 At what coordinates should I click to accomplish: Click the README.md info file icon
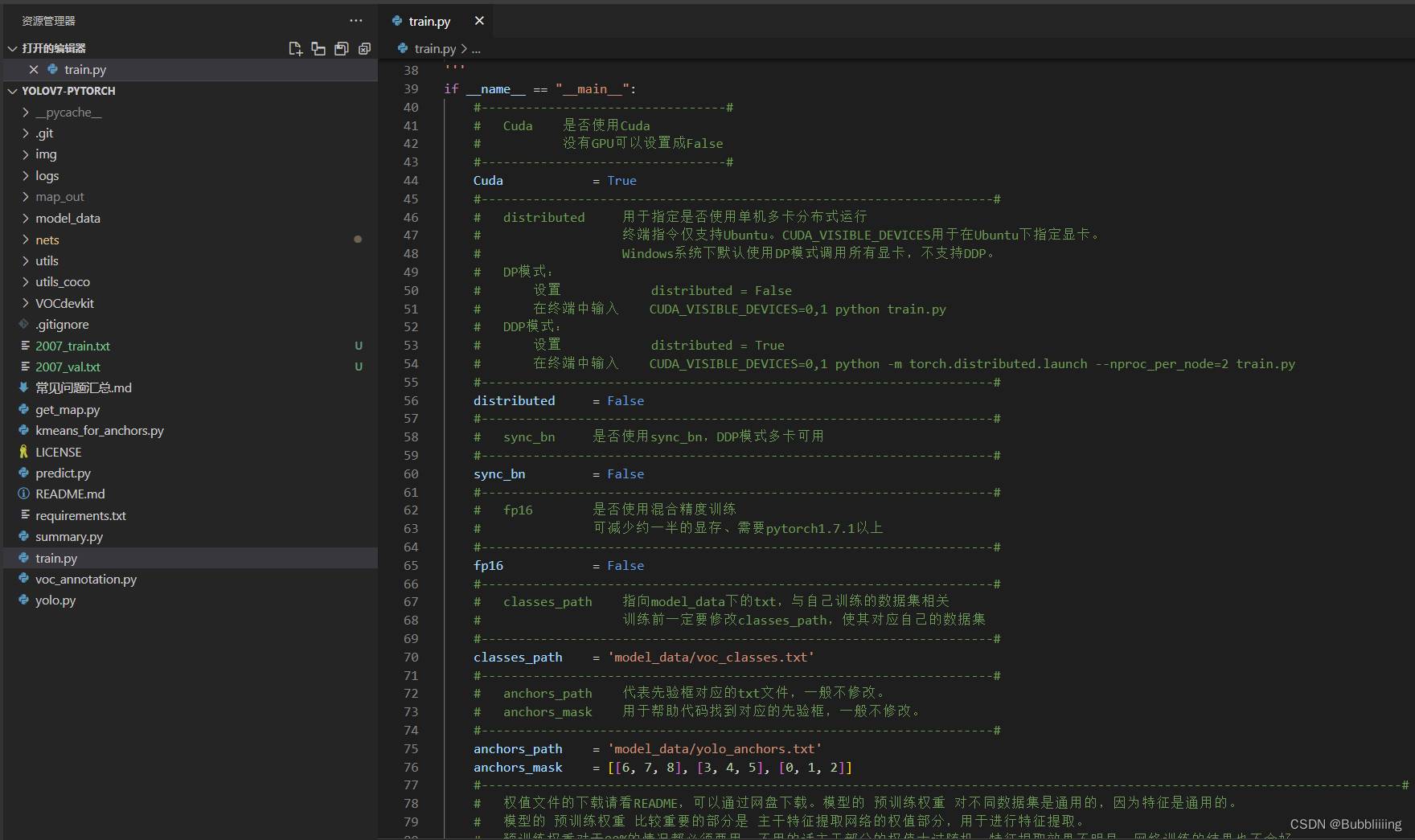(23, 494)
